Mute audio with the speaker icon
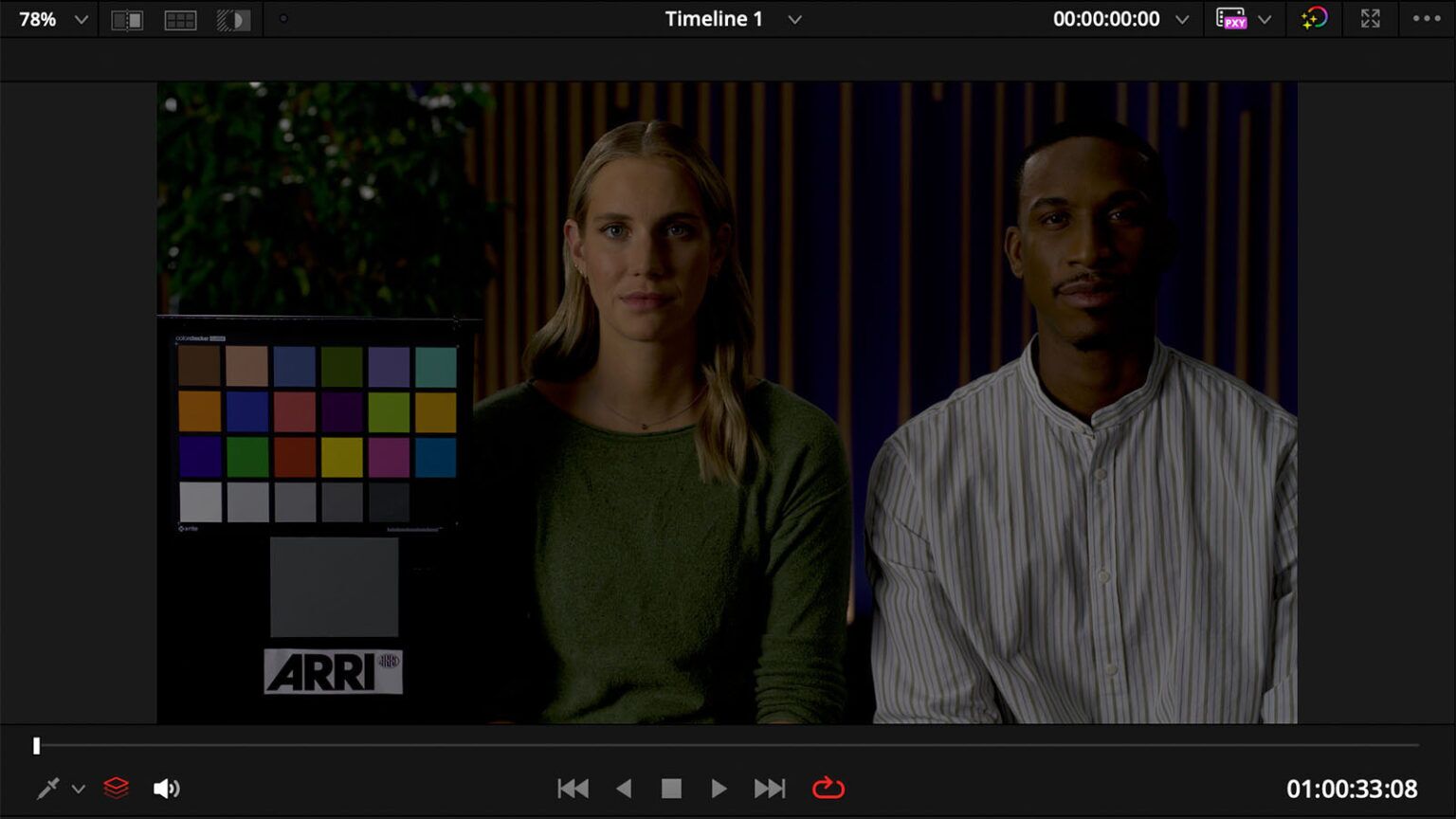Screen dimensions: 1456x819 pyautogui.click(x=167, y=788)
